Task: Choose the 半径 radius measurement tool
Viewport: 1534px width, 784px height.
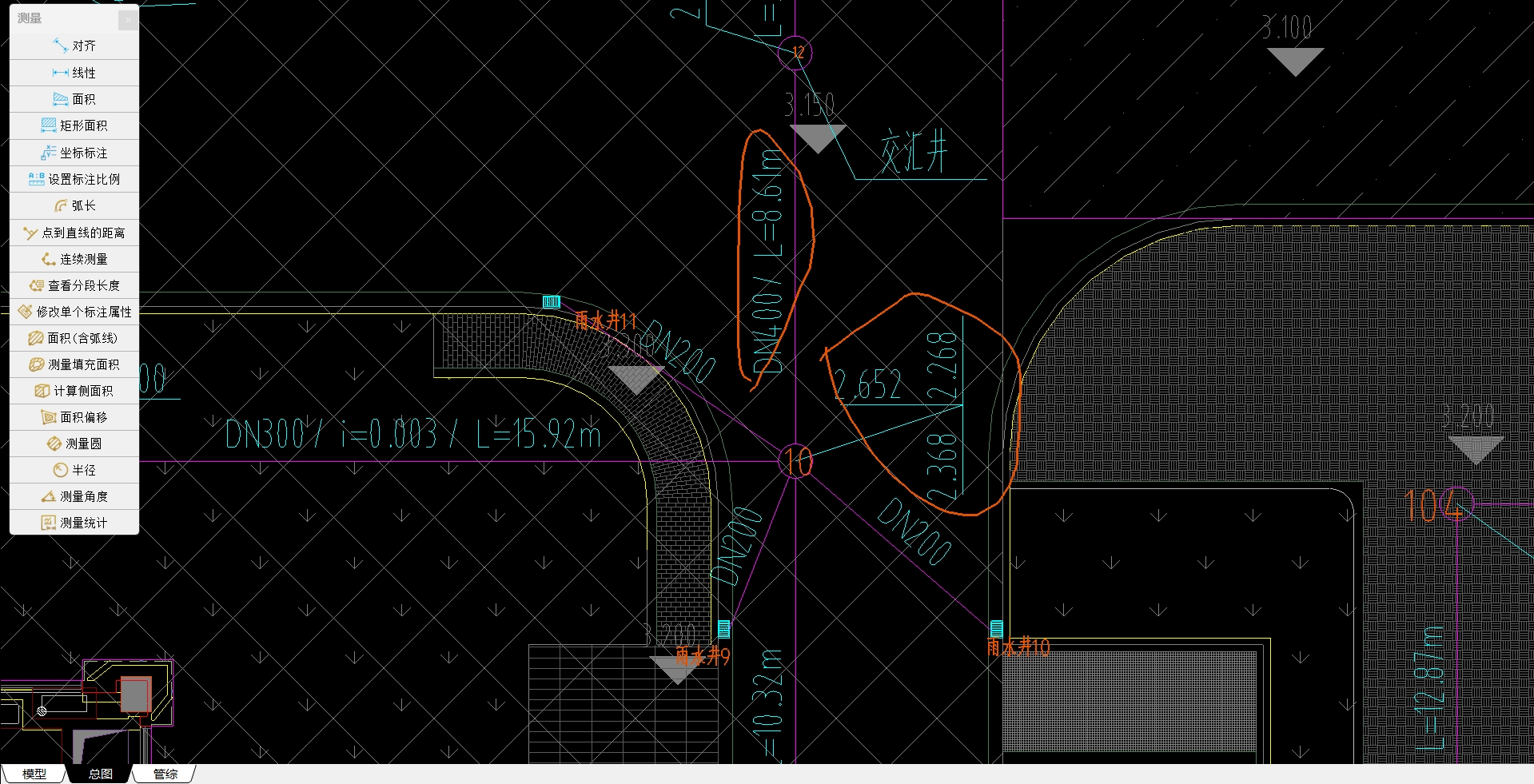Action: pos(74,470)
